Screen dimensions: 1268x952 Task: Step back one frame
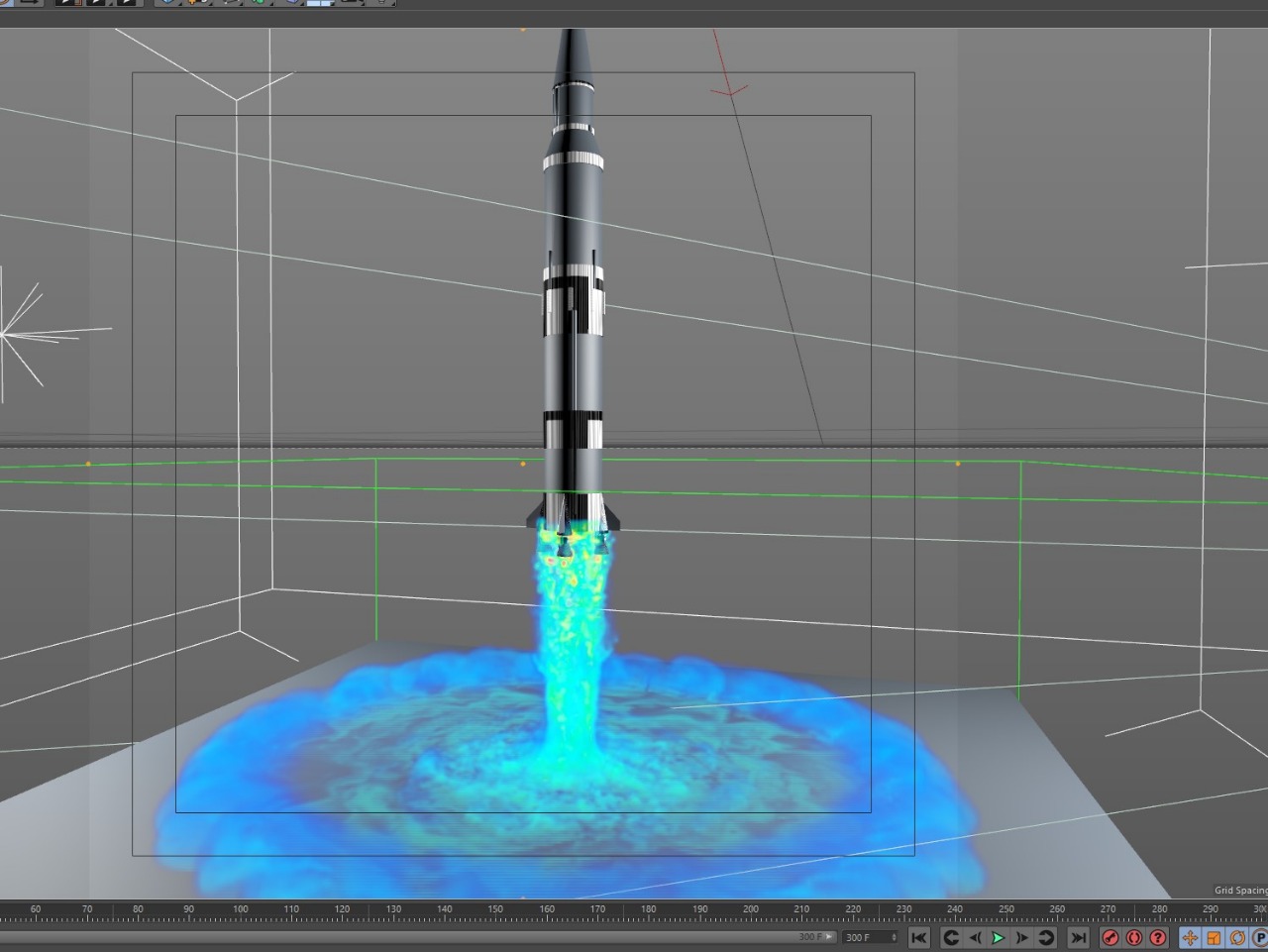(975, 937)
